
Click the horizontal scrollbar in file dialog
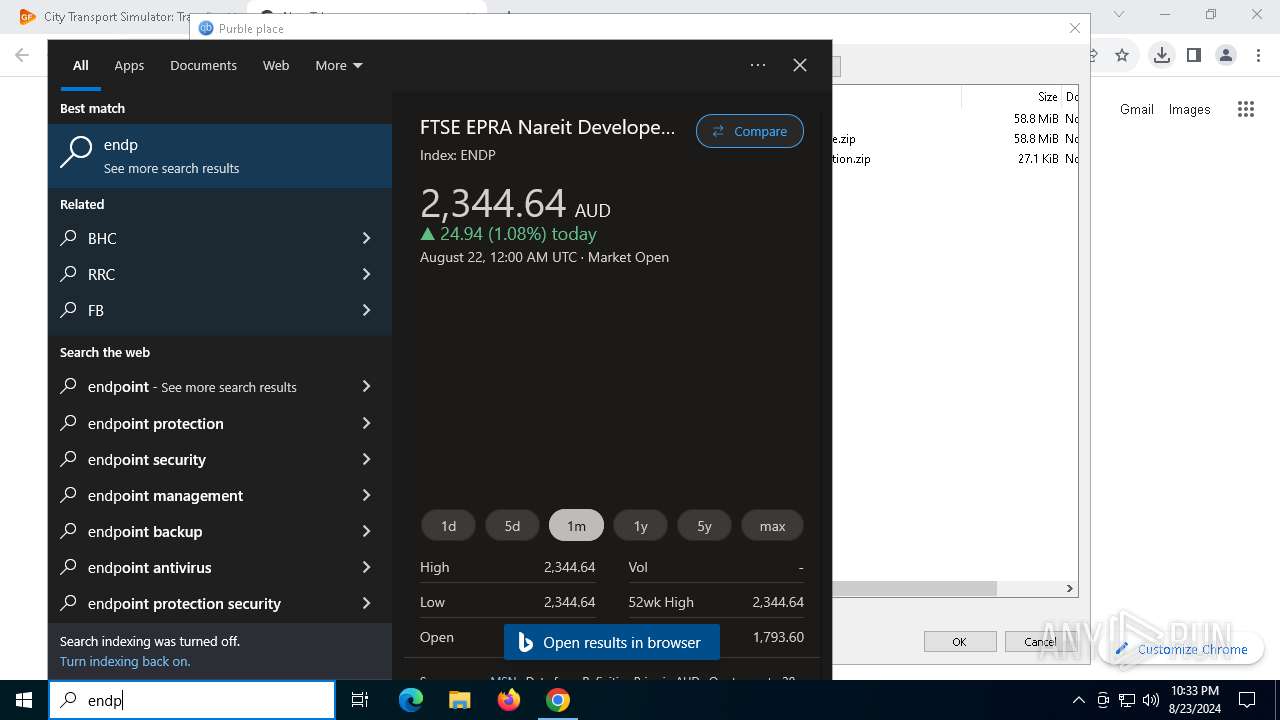[915, 588]
